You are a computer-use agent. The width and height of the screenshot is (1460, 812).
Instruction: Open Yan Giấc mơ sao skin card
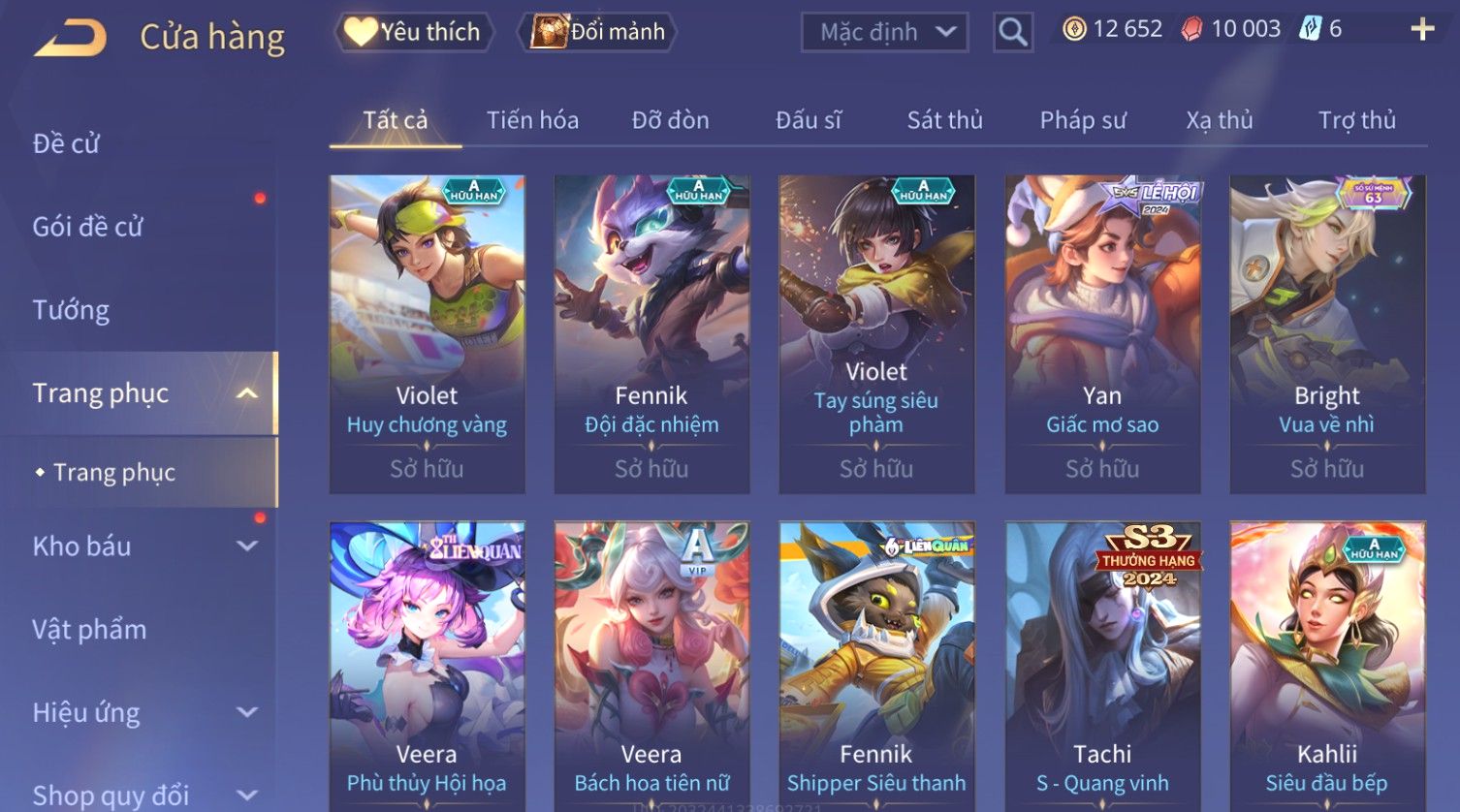pyautogui.click(x=1102, y=334)
